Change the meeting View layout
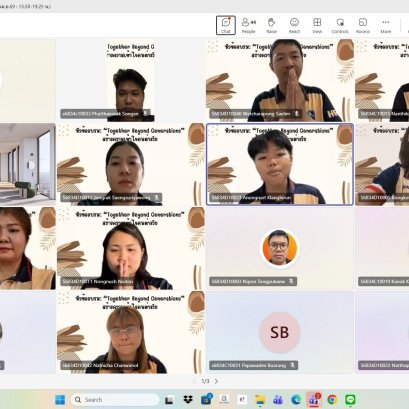Screen dimensions: 409x409 coord(317,25)
